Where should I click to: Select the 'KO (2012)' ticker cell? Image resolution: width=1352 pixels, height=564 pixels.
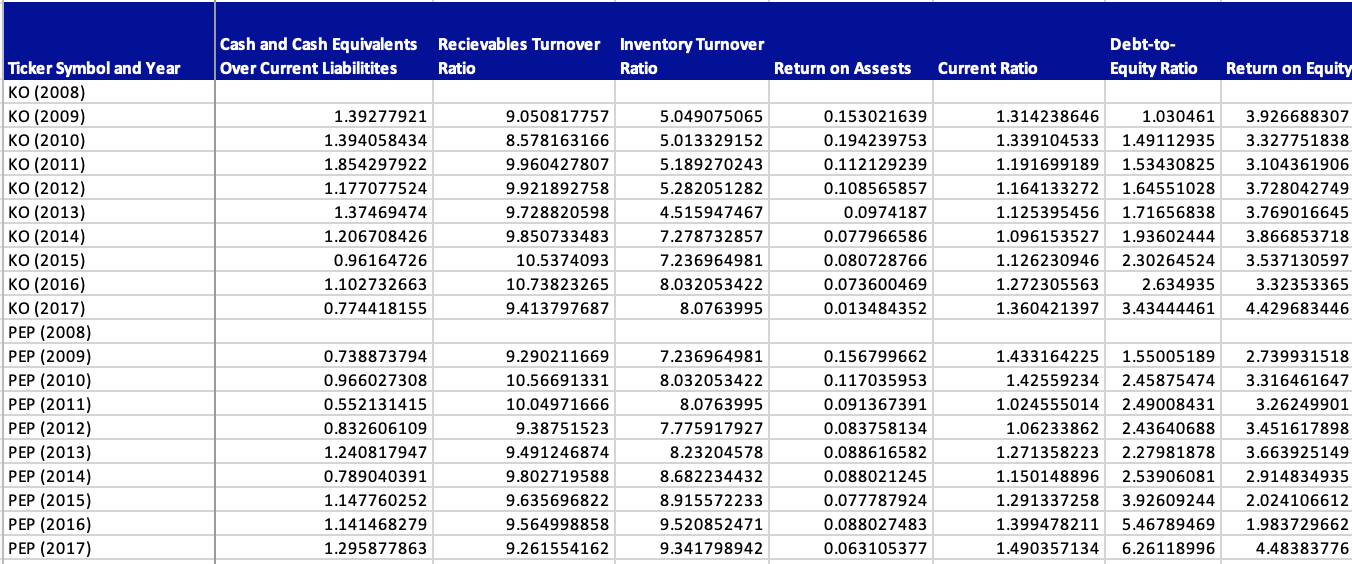[107, 188]
